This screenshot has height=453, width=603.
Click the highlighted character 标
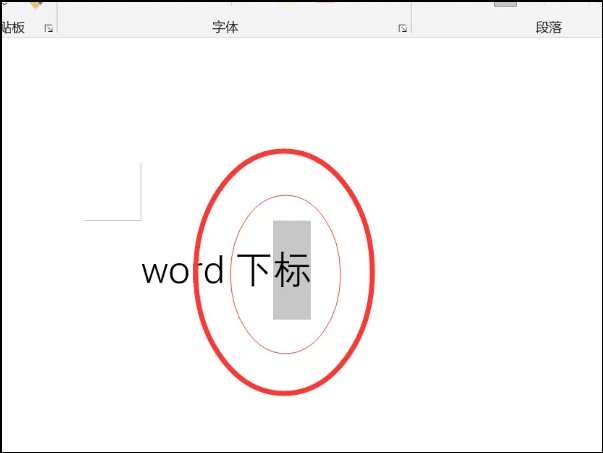tap(292, 270)
